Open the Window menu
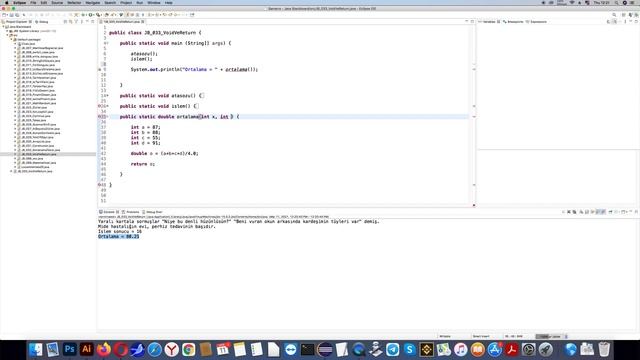 tap(153, 2)
